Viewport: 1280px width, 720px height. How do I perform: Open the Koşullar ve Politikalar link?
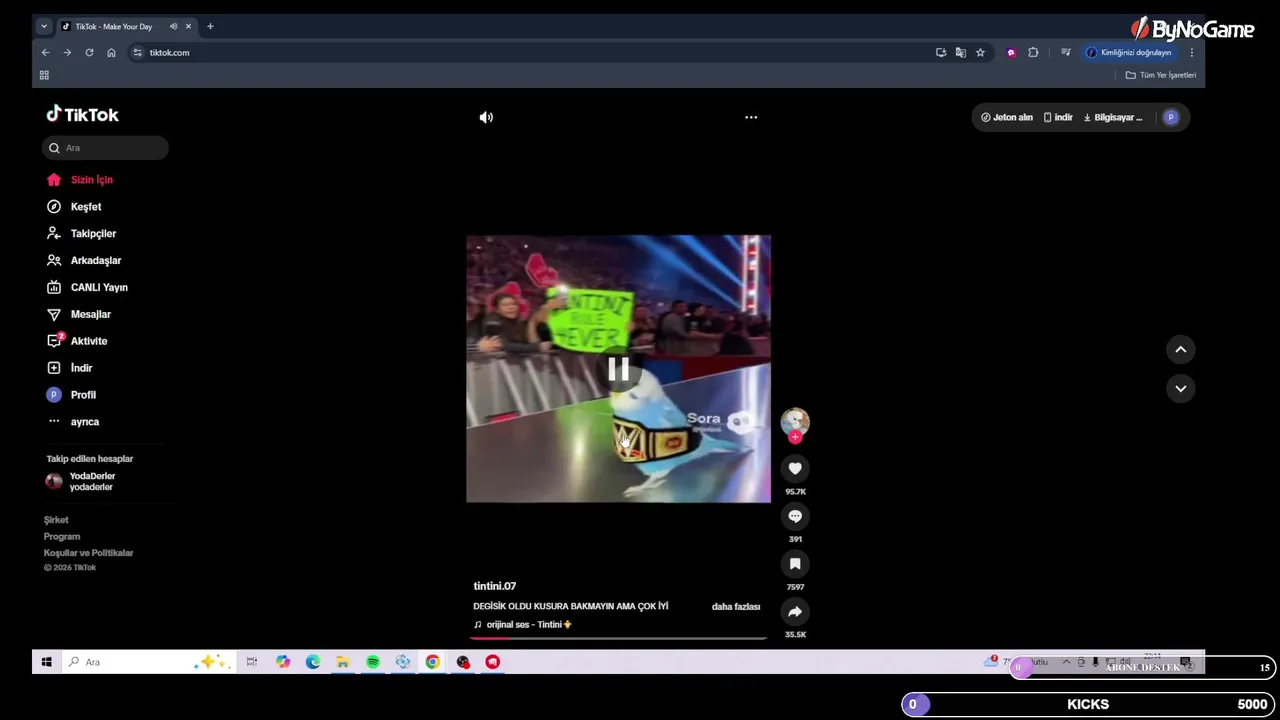(x=88, y=553)
